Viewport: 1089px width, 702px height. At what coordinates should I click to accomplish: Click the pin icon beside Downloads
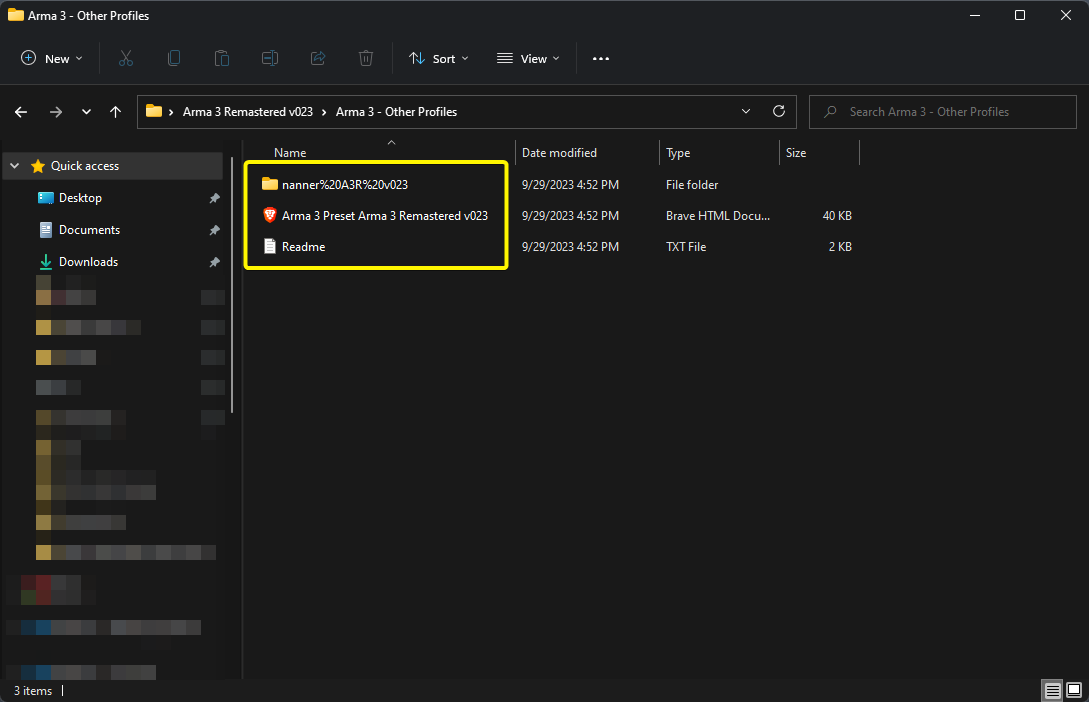(215, 262)
